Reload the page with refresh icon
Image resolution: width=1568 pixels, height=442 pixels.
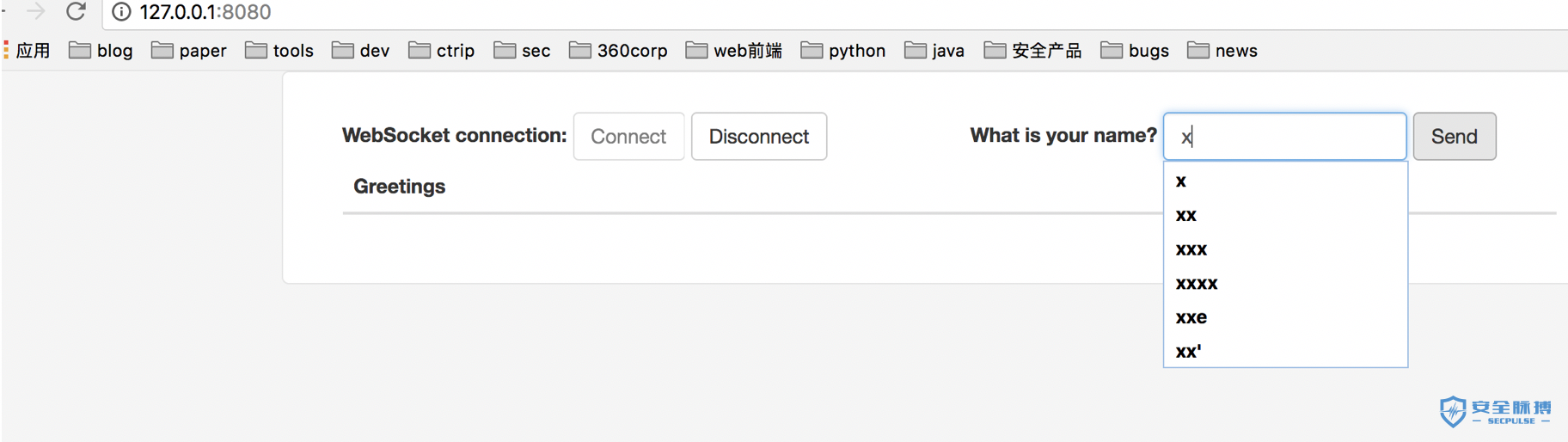[x=76, y=11]
